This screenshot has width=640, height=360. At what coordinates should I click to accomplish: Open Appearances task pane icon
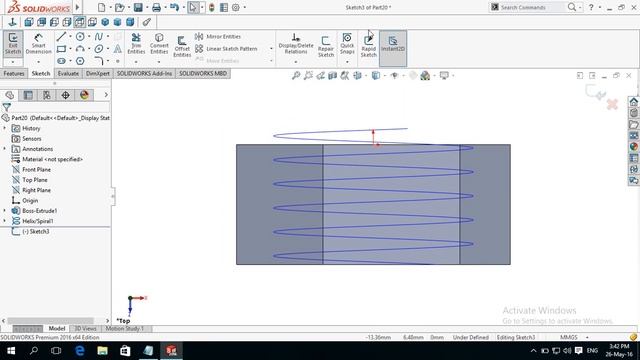coord(634,147)
